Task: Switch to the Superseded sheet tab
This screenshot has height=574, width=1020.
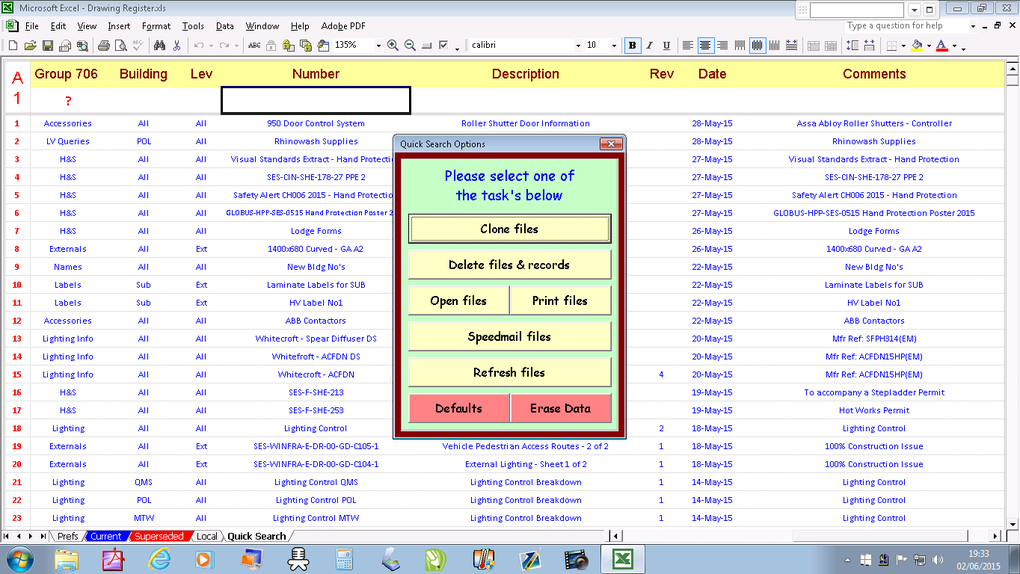Action: point(159,536)
